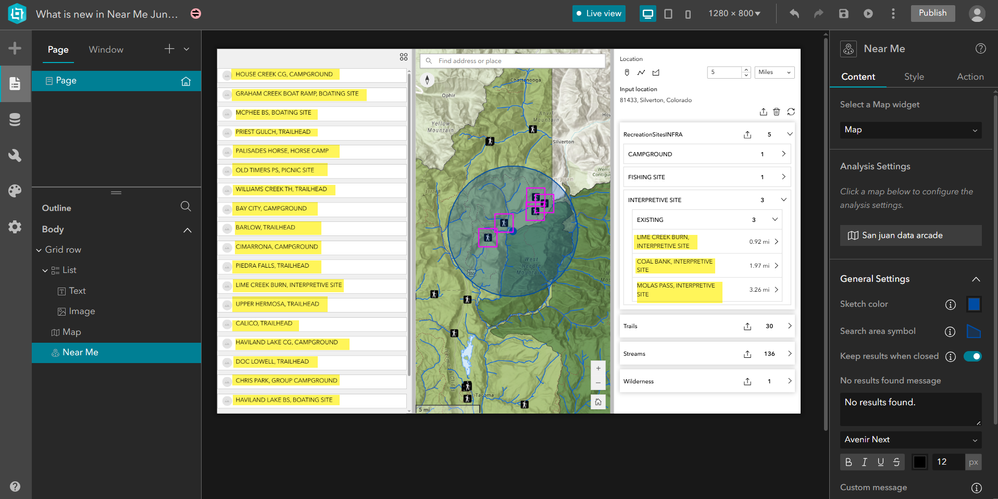Collapse the General Settings section

pyautogui.click(x=976, y=279)
